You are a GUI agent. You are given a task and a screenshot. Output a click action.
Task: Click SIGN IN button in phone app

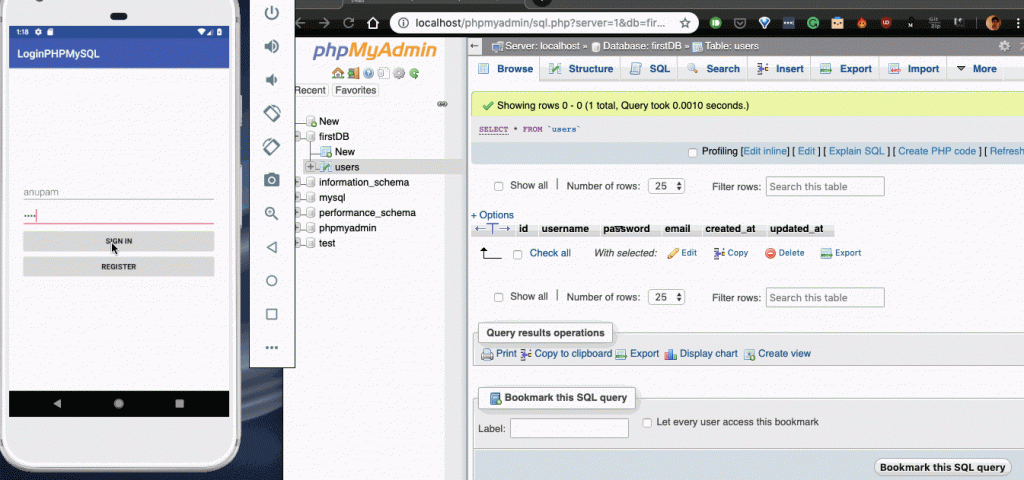coord(119,241)
